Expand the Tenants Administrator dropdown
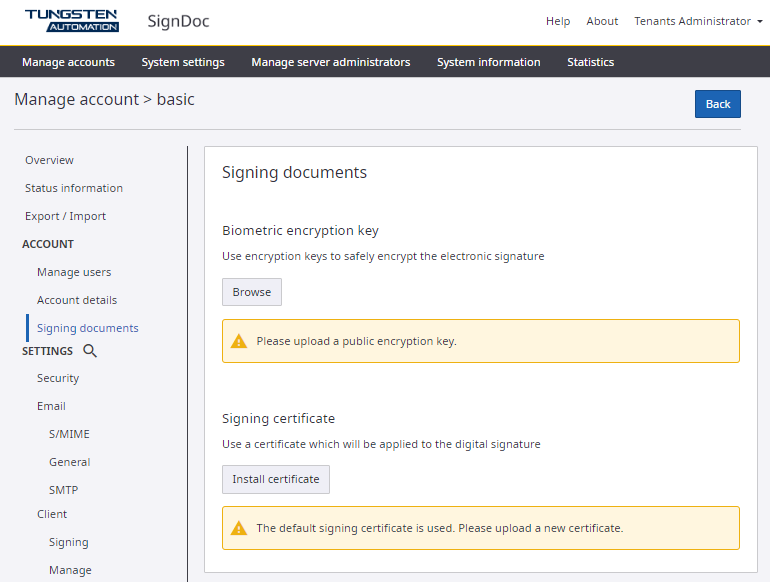Viewport: 770px width, 582px height. (698, 21)
